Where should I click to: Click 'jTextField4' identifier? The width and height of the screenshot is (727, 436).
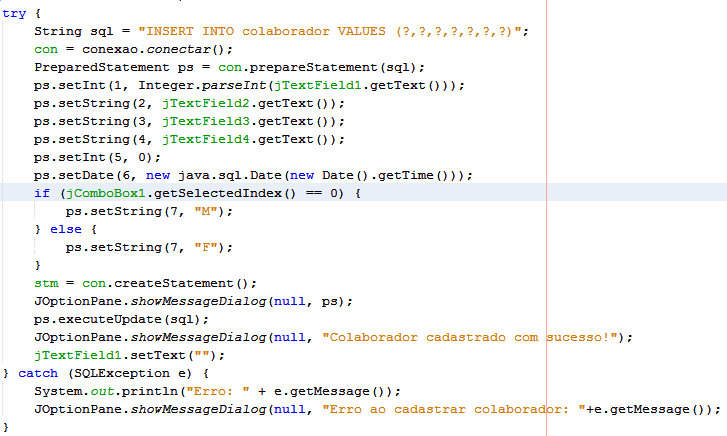click(x=206, y=140)
